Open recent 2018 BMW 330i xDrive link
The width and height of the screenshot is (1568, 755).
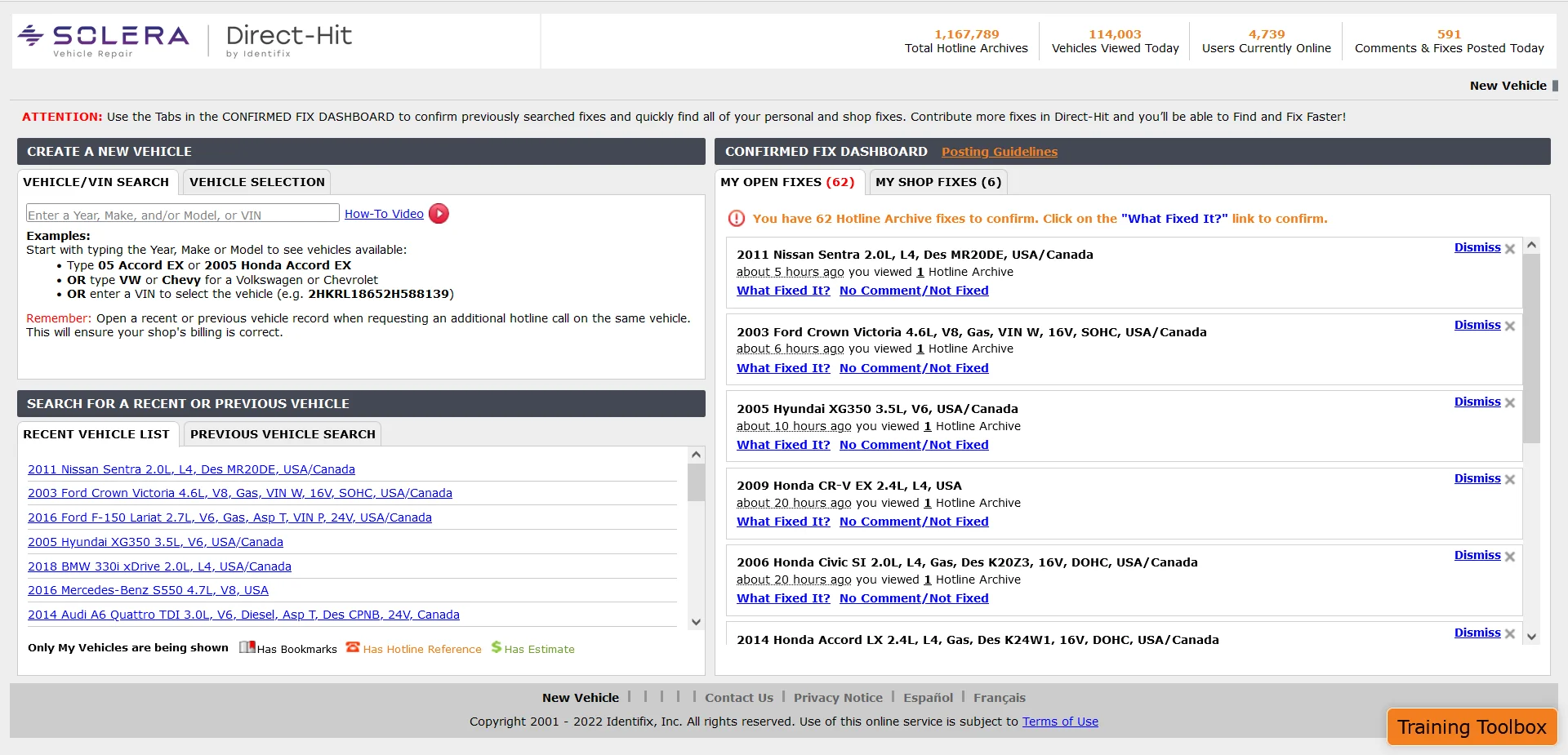(x=159, y=566)
